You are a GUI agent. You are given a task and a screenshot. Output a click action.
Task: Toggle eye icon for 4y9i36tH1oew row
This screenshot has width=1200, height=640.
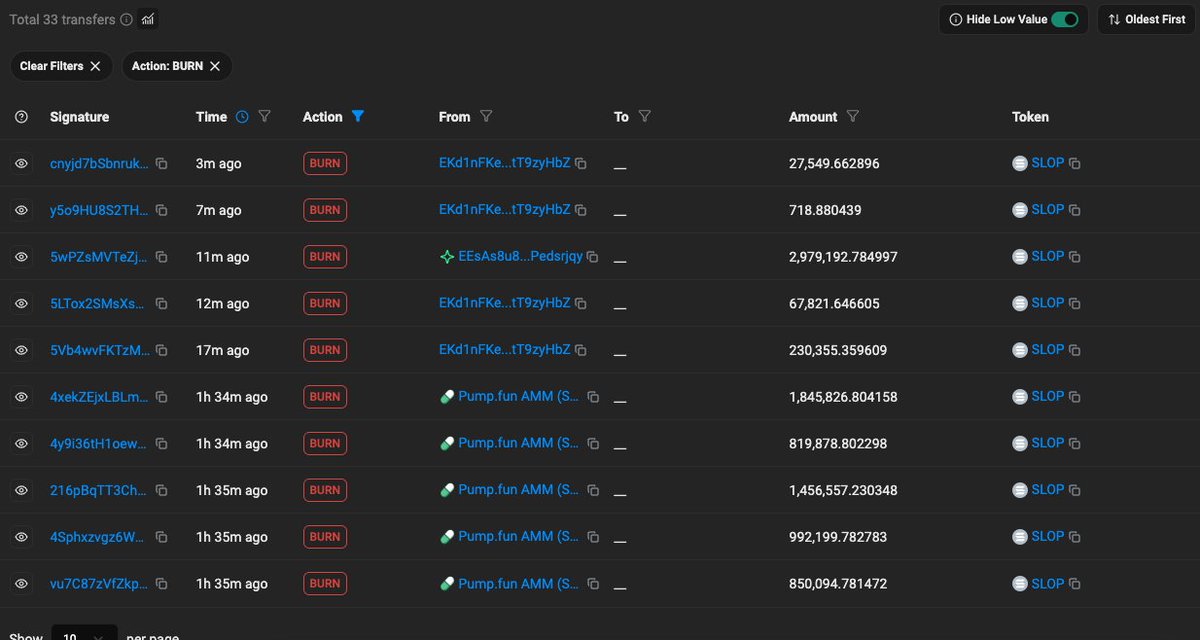(21, 443)
